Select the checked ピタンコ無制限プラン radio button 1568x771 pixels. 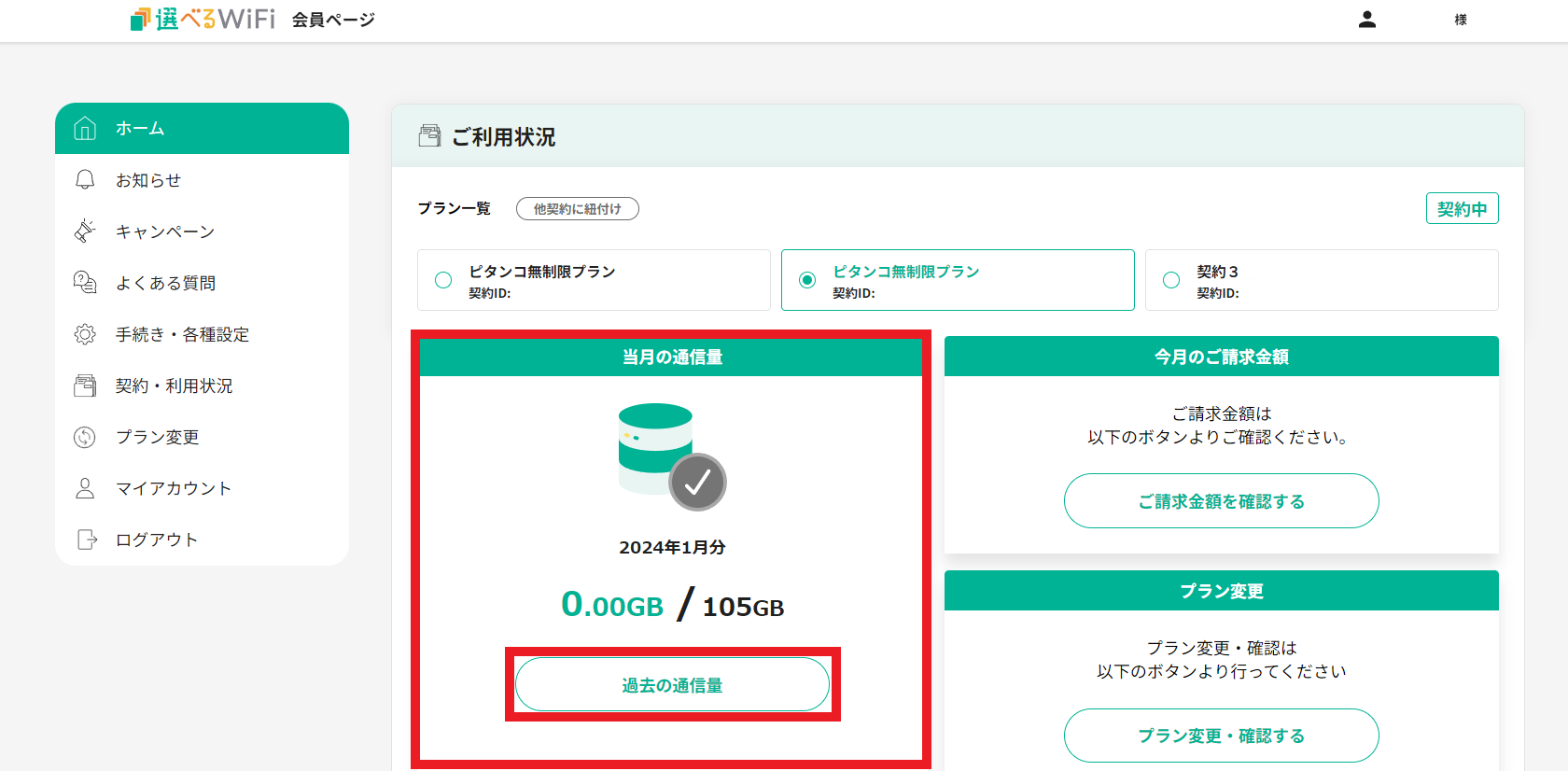tap(807, 280)
